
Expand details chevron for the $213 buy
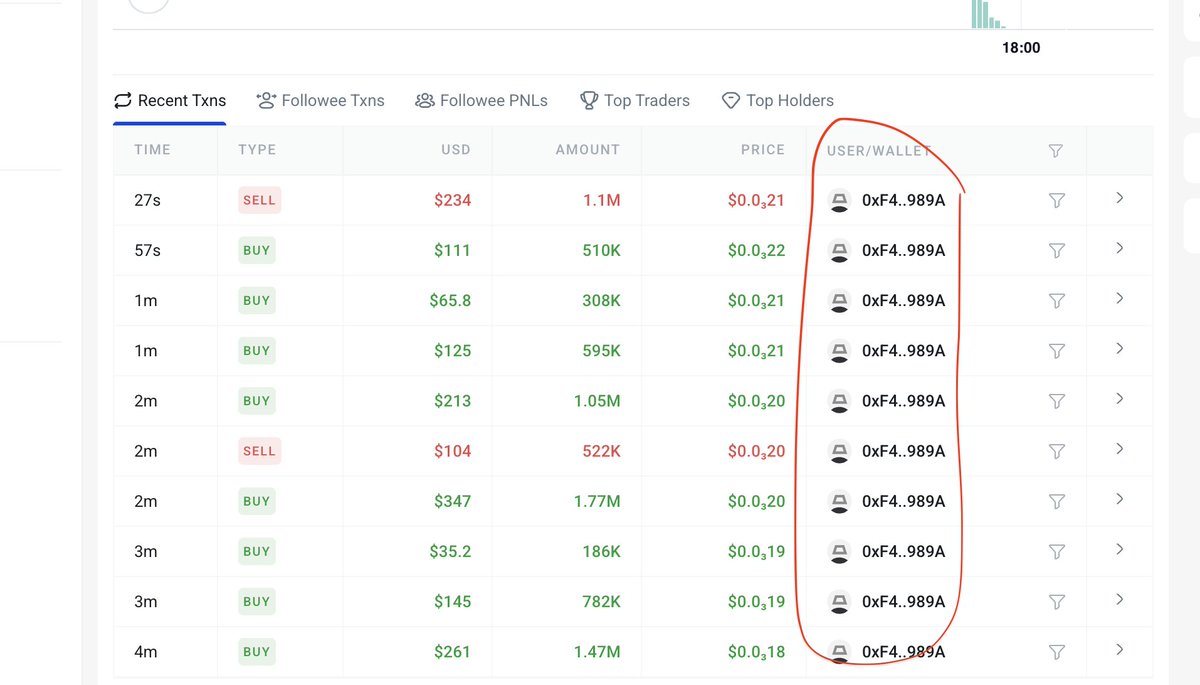[x=1119, y=398]
